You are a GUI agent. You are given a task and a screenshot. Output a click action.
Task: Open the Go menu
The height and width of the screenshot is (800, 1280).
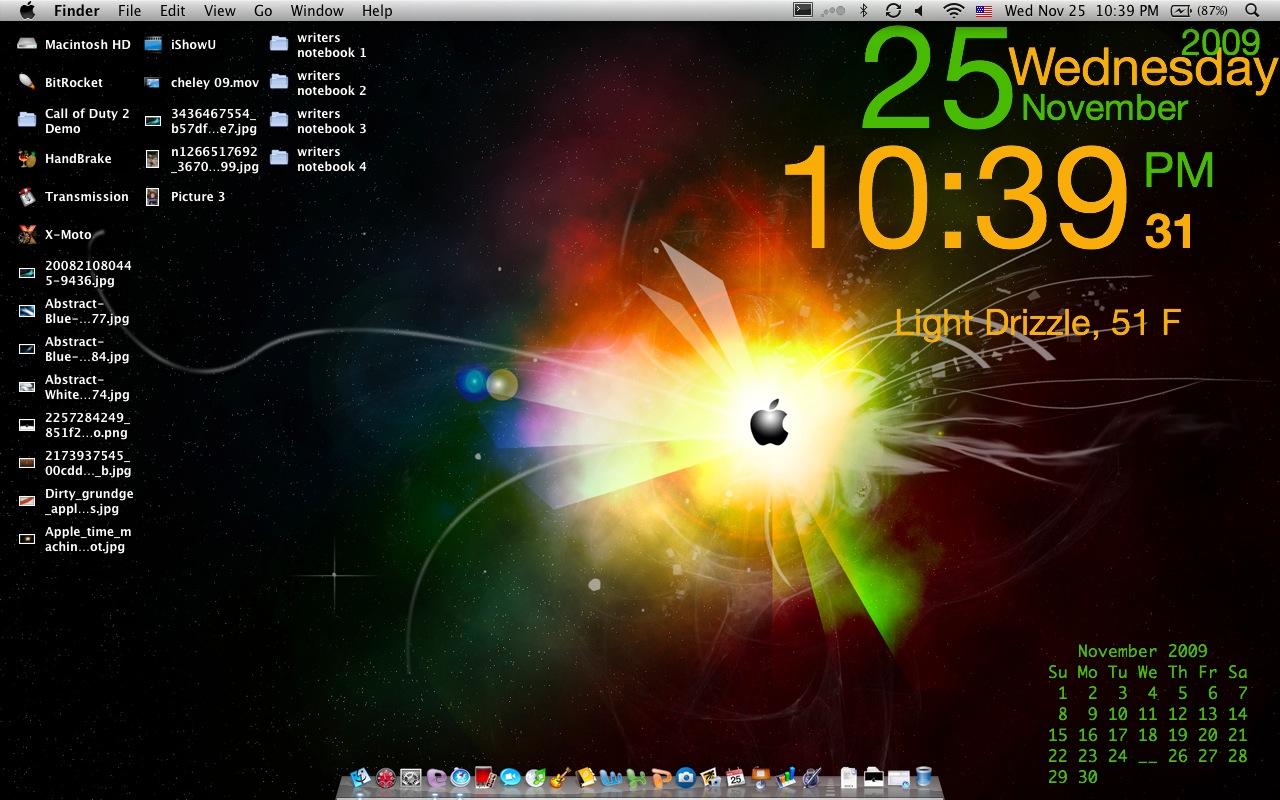coord(263,10)
